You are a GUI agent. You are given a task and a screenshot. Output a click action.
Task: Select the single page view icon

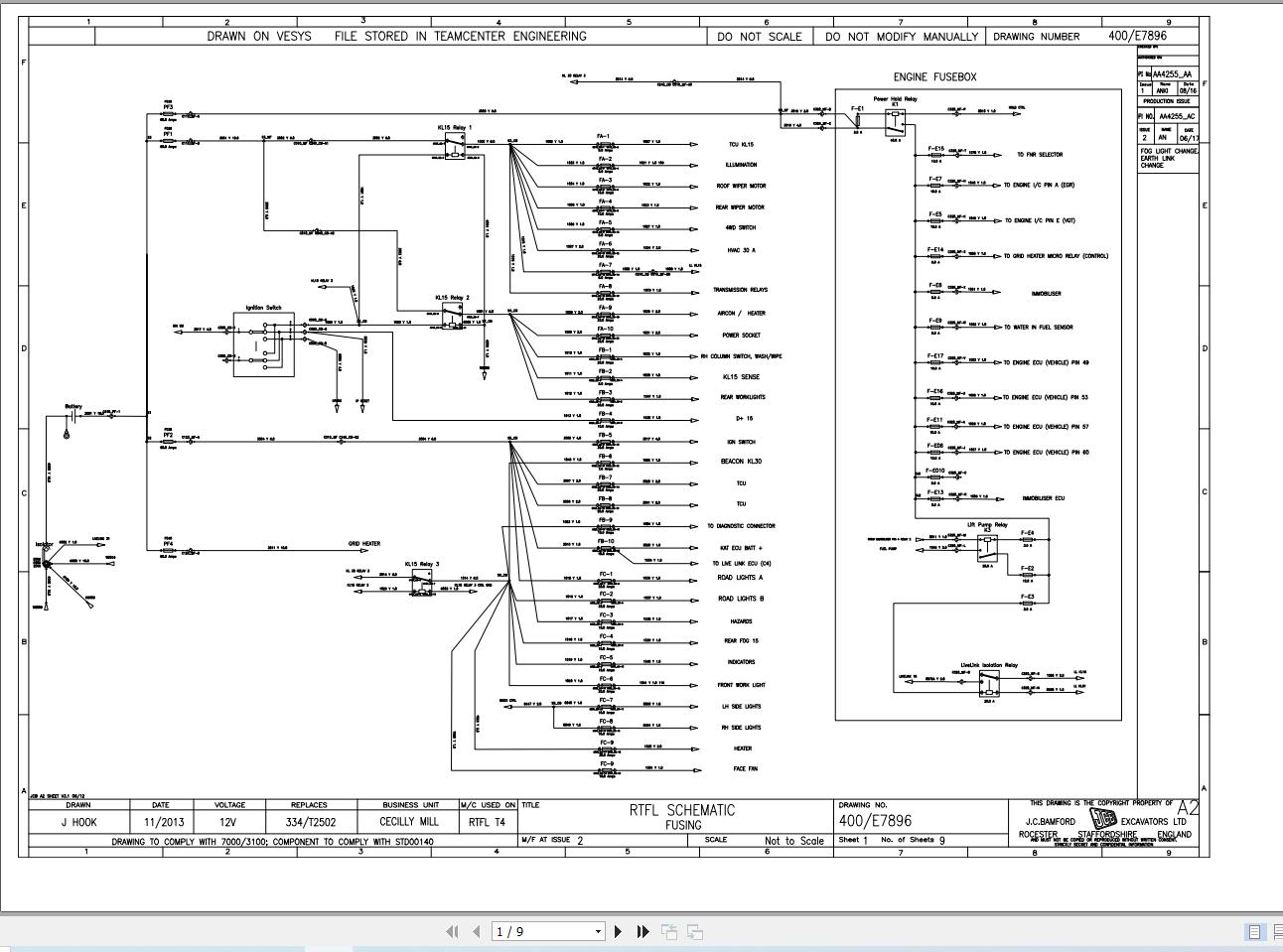pos(1254,931)
